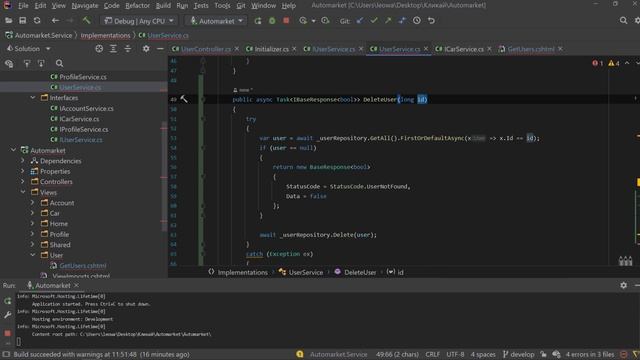This screenshot has width=640, height=360.
Task: Click the 49:66 caret position indicator
Action: pos(397,354)
